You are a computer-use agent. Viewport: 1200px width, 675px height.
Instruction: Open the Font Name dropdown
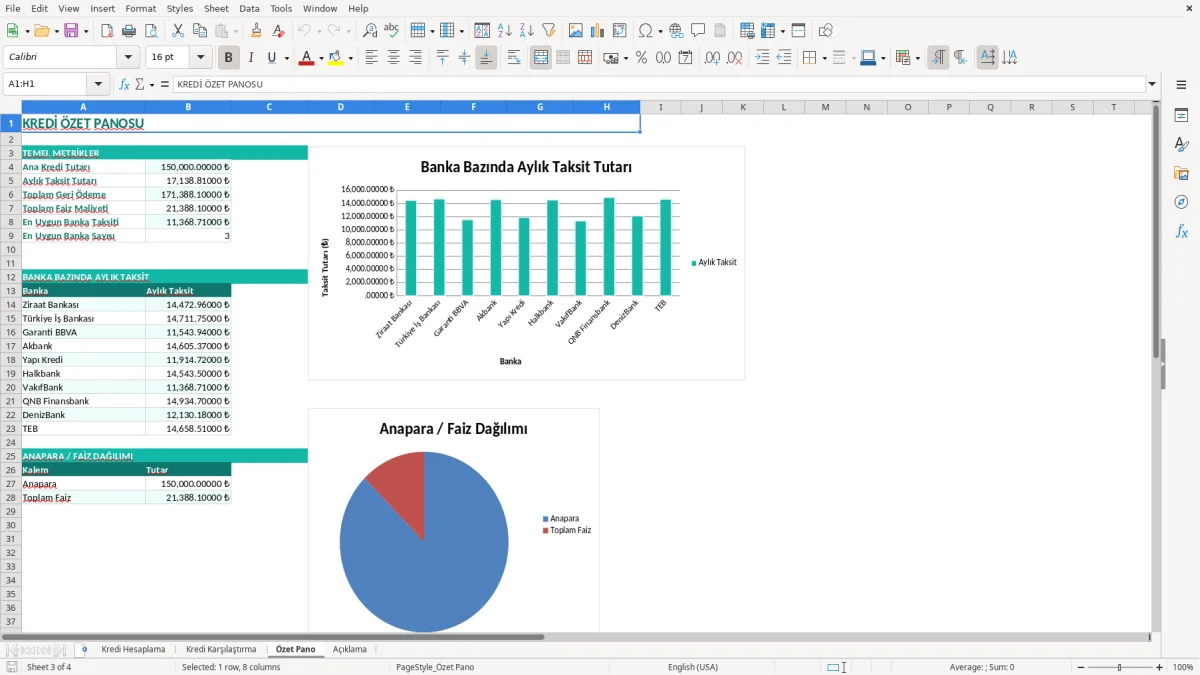click(x=128, y=58)
